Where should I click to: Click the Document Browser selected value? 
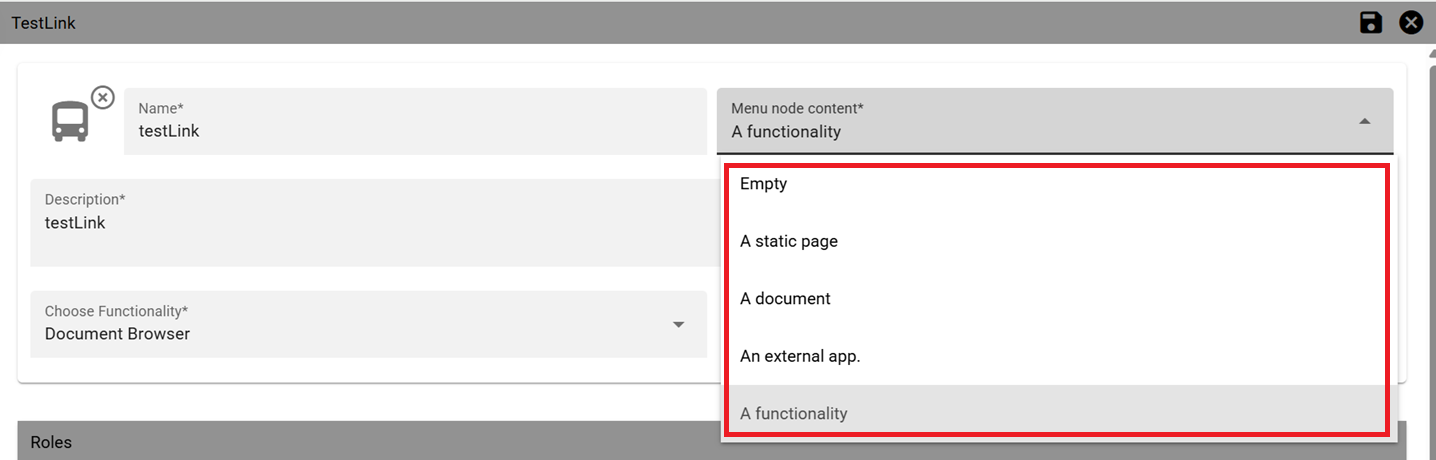pos(117,334)
